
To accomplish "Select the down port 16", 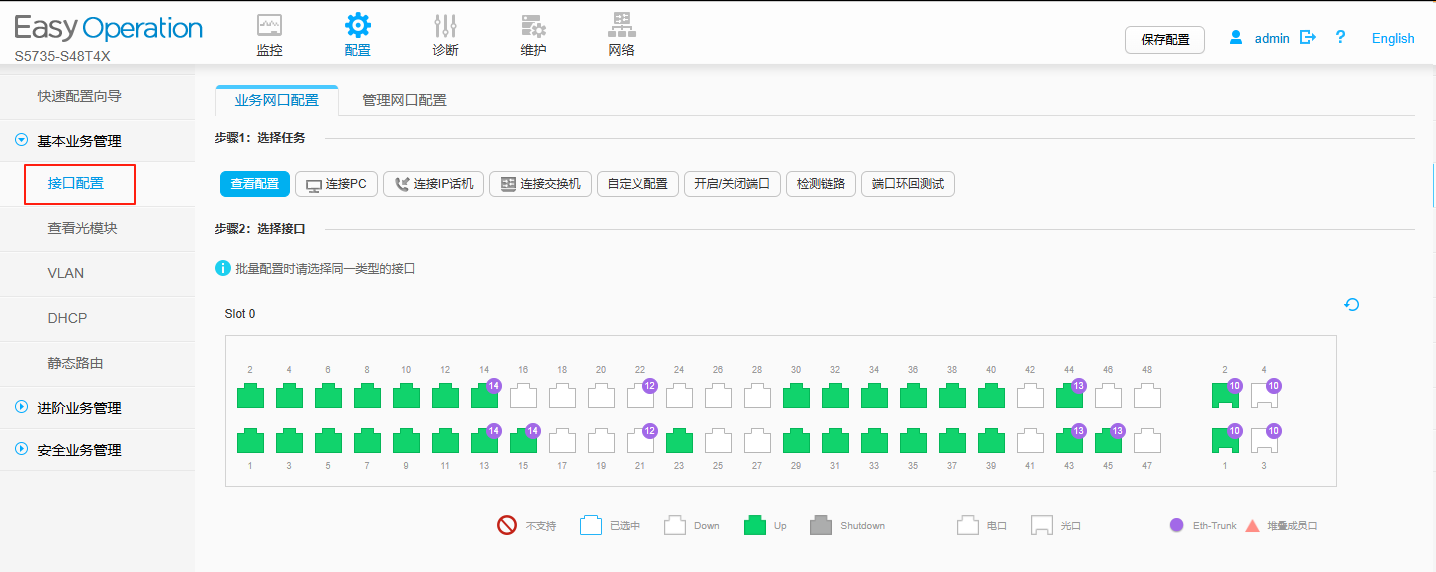I will [523, 396].
